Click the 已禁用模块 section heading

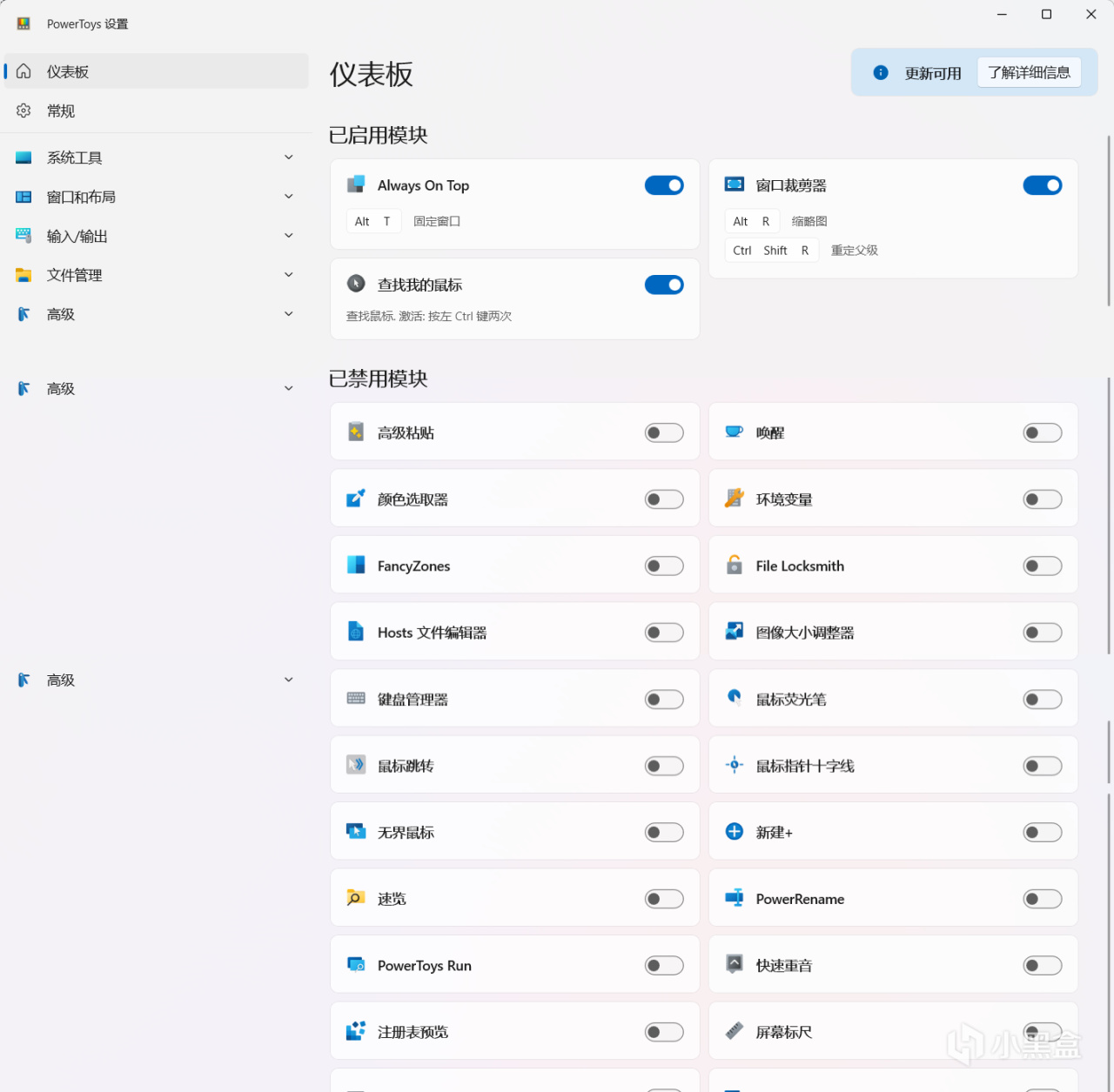coord(379,379)
